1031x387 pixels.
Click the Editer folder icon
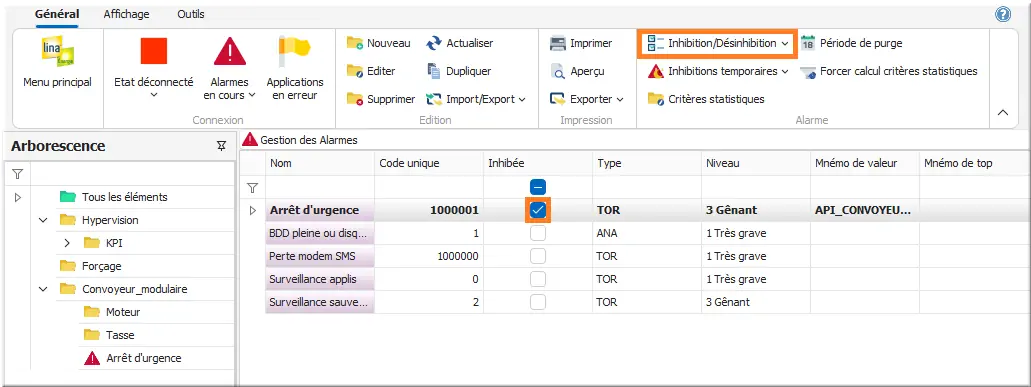[355, 71]
